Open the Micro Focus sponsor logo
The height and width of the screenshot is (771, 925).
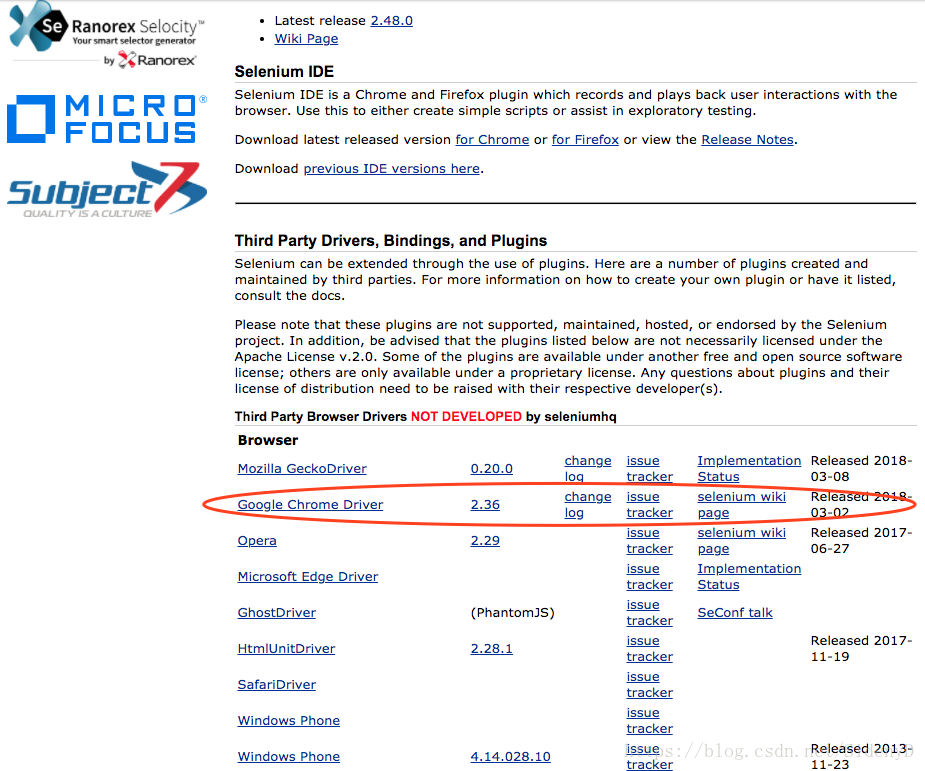107,119
